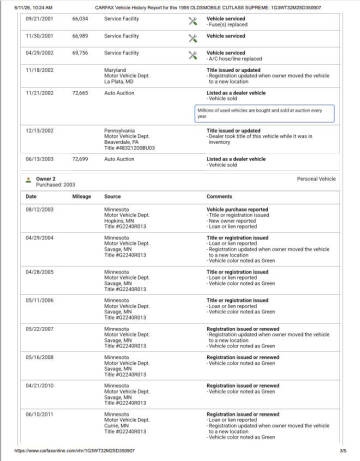Open the carfaxonline URL in the page footer
This screenshot has width=360, height=461.
tap(75, 451)
